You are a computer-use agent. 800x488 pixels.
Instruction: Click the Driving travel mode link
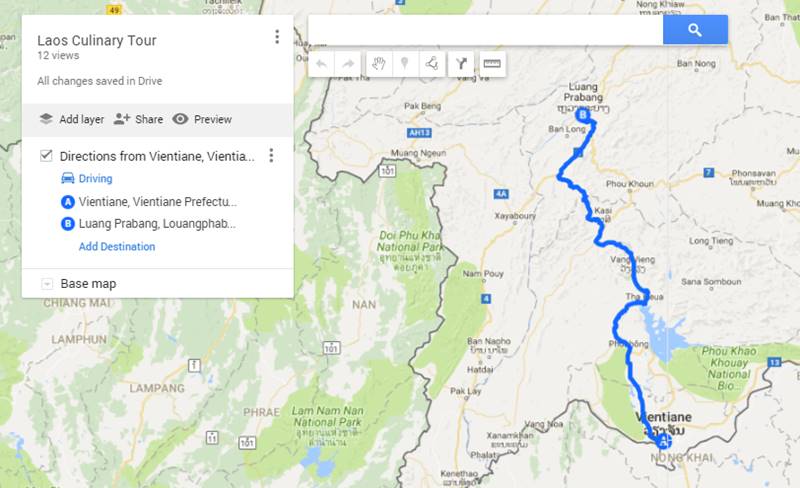87,178
